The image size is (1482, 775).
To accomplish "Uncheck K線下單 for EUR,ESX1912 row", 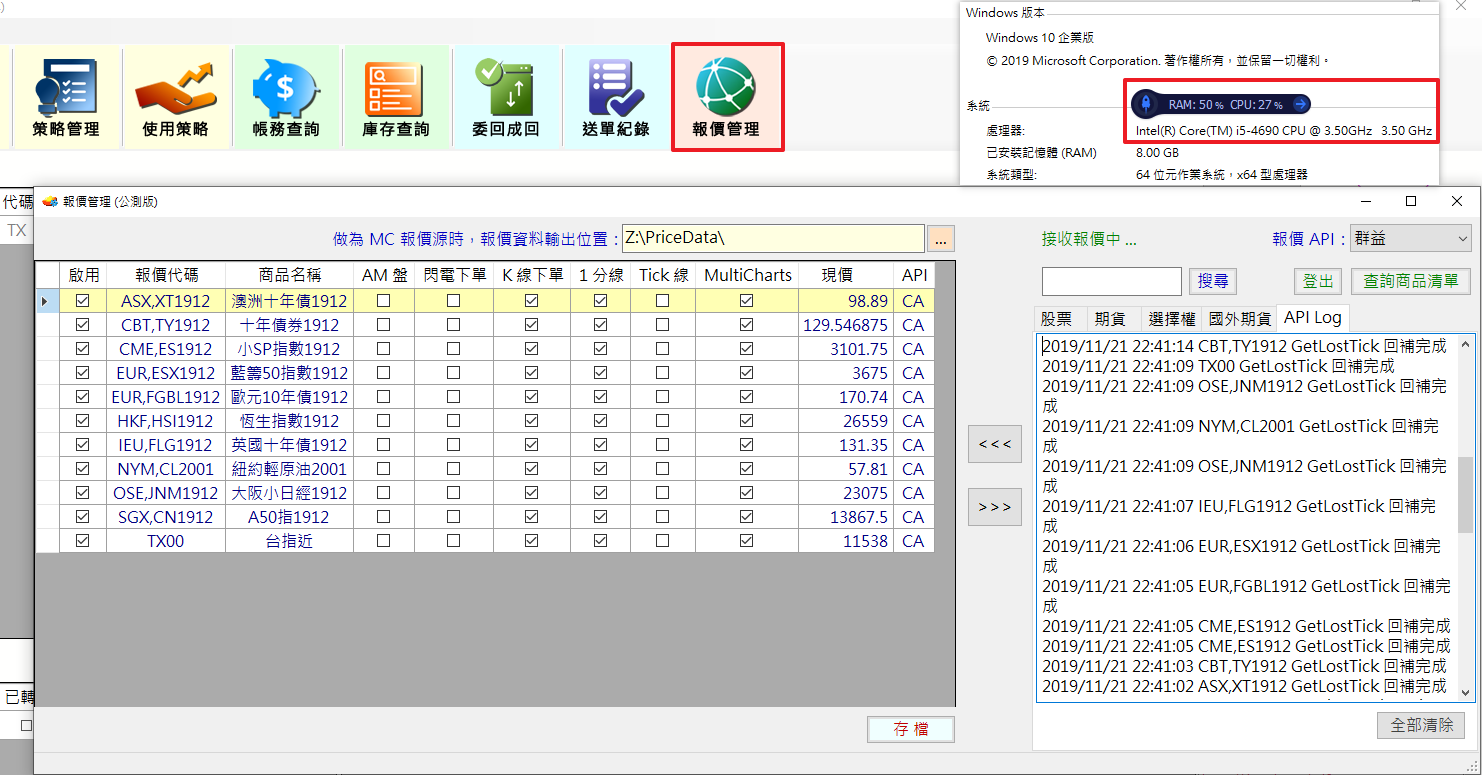I will point(532,373).
